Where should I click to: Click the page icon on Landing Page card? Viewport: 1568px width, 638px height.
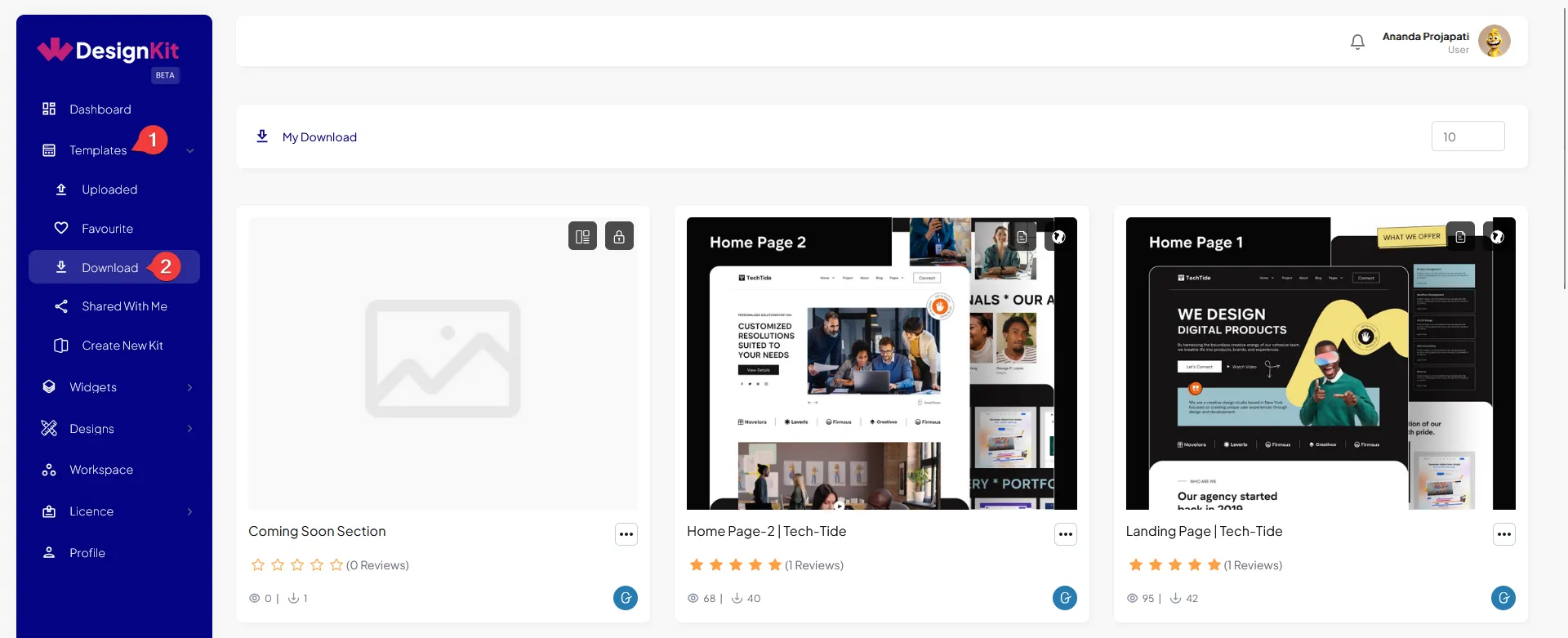[1460, 237]
